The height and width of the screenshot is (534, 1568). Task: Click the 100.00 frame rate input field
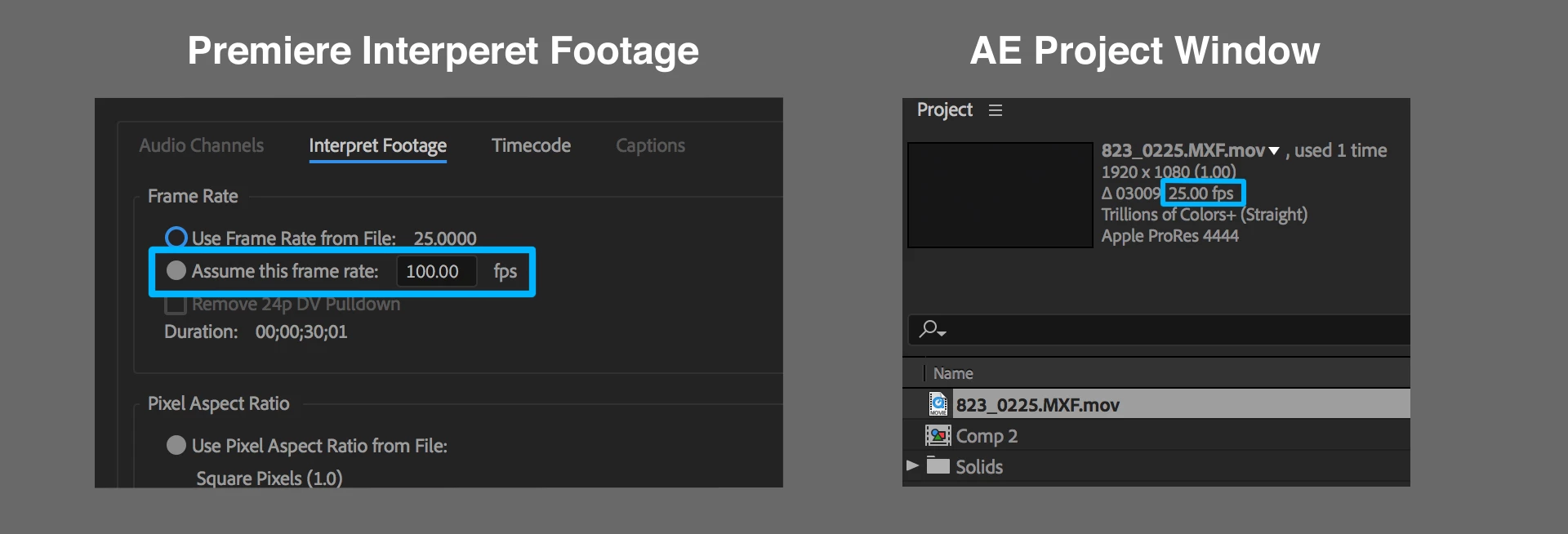435,271
